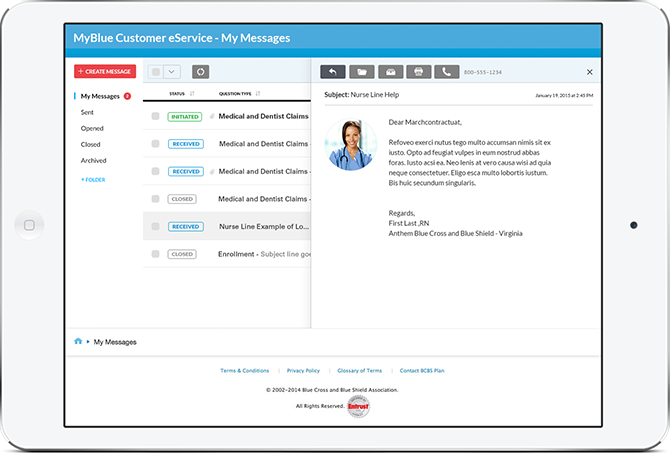This screenshot has width=670, height=453.
Task: Check the Enrollment message row checkbox
Action: 155,254
